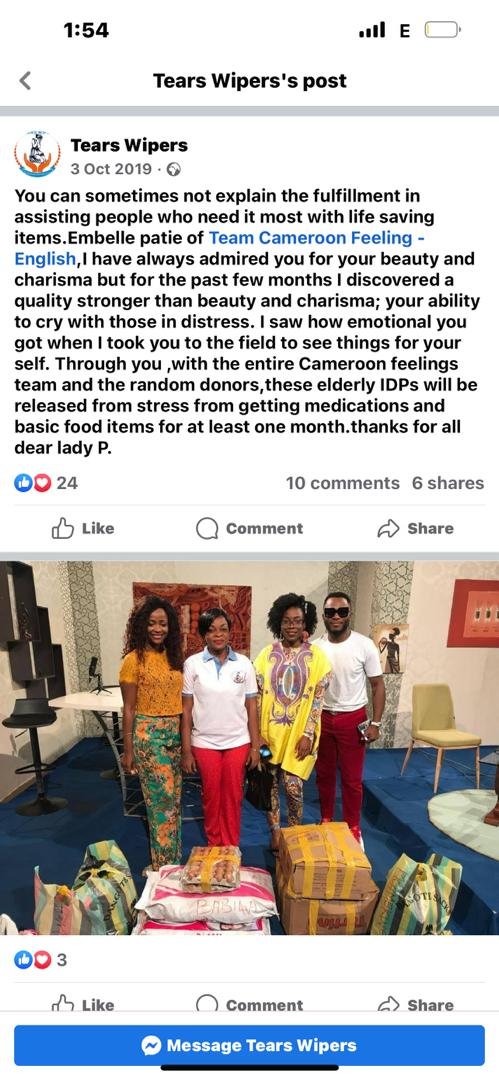View the photo's 3 reactions
The image size is (499, 1080).
pyautogui.click(x=41, y=959)
